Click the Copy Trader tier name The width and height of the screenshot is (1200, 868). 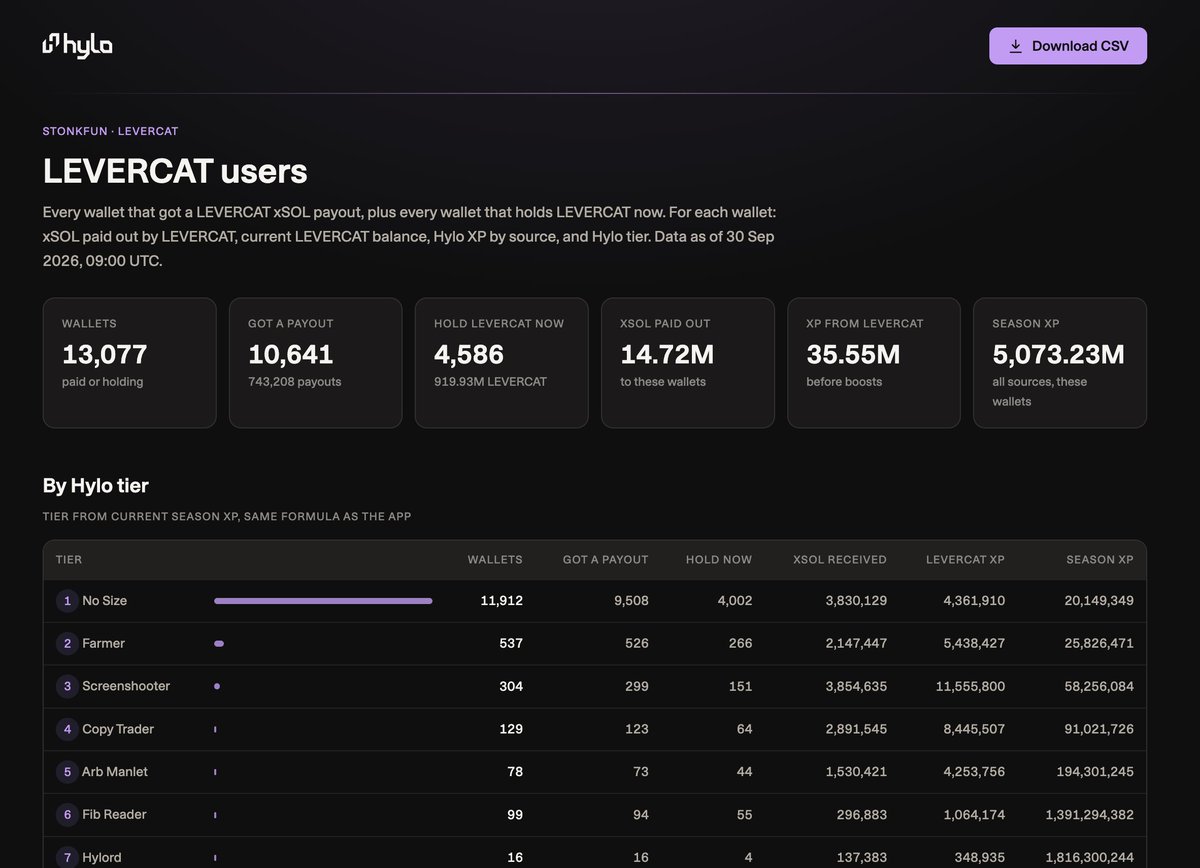[x=118, y=729]
